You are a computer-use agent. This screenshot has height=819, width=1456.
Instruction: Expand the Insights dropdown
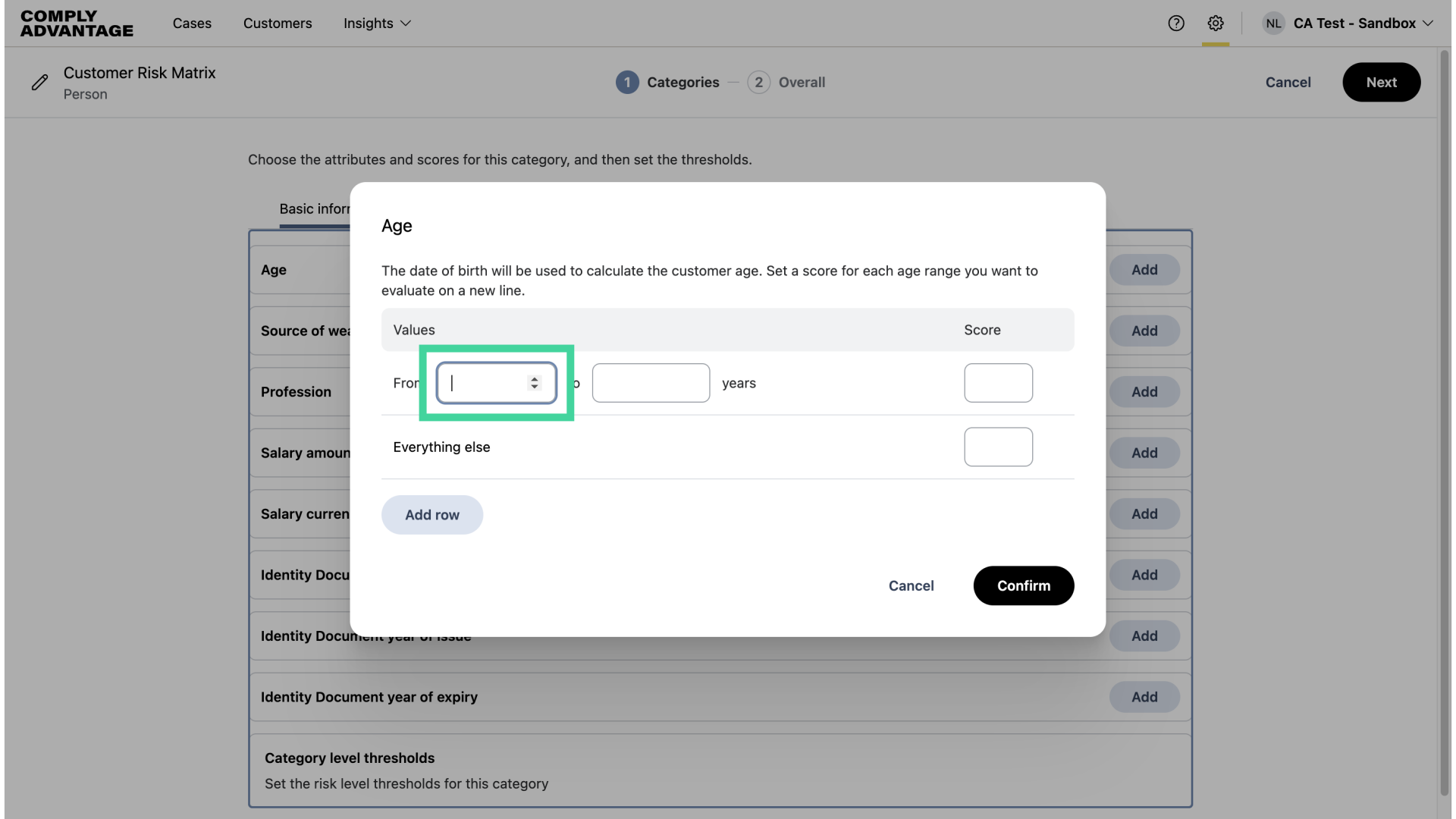click(x=376, y=24)
